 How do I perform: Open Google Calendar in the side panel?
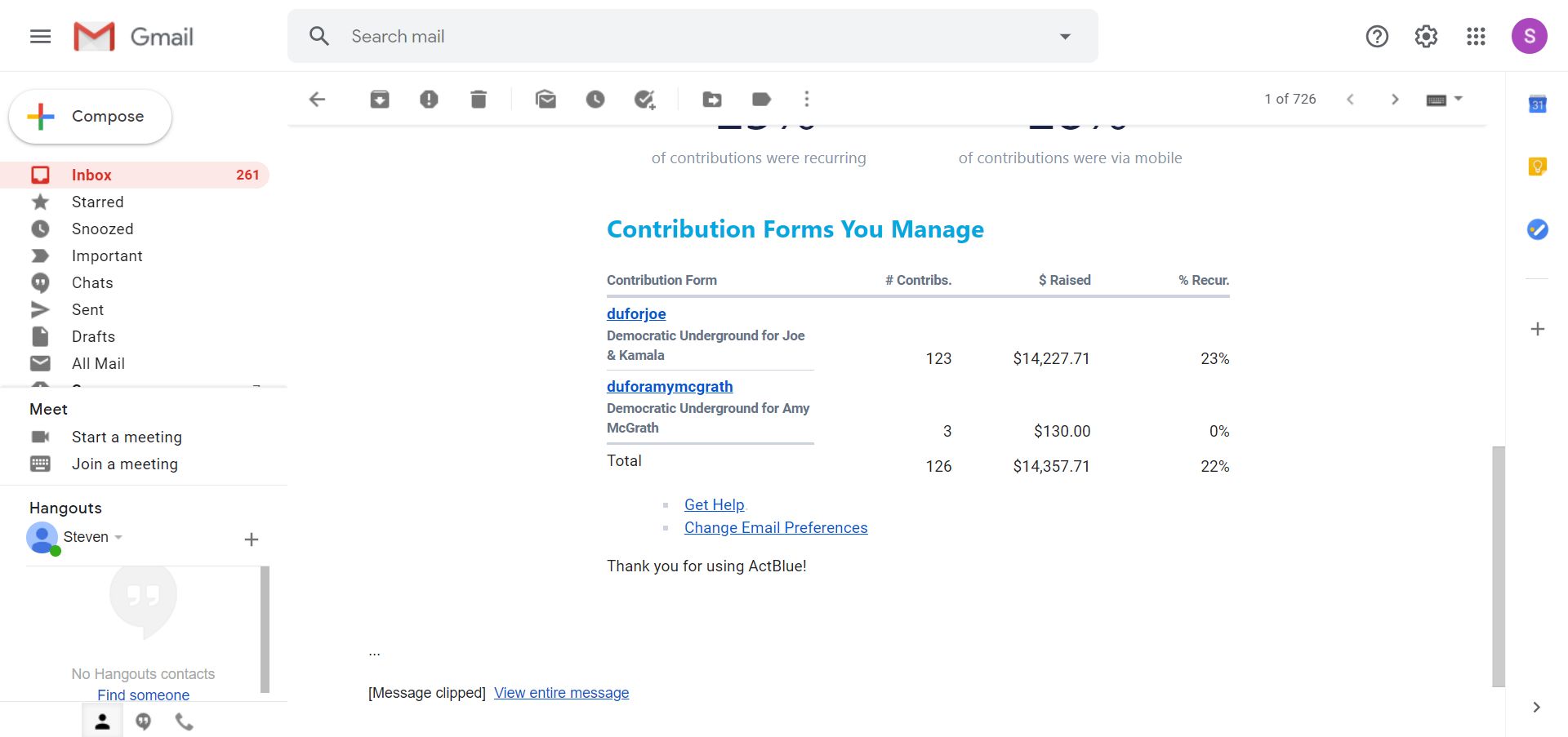click(1537, 104)
